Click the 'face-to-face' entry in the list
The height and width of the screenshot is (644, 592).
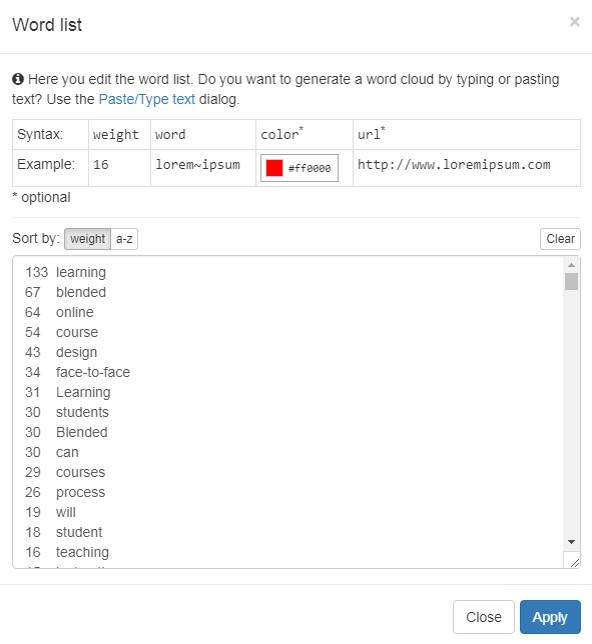[93, 372]
